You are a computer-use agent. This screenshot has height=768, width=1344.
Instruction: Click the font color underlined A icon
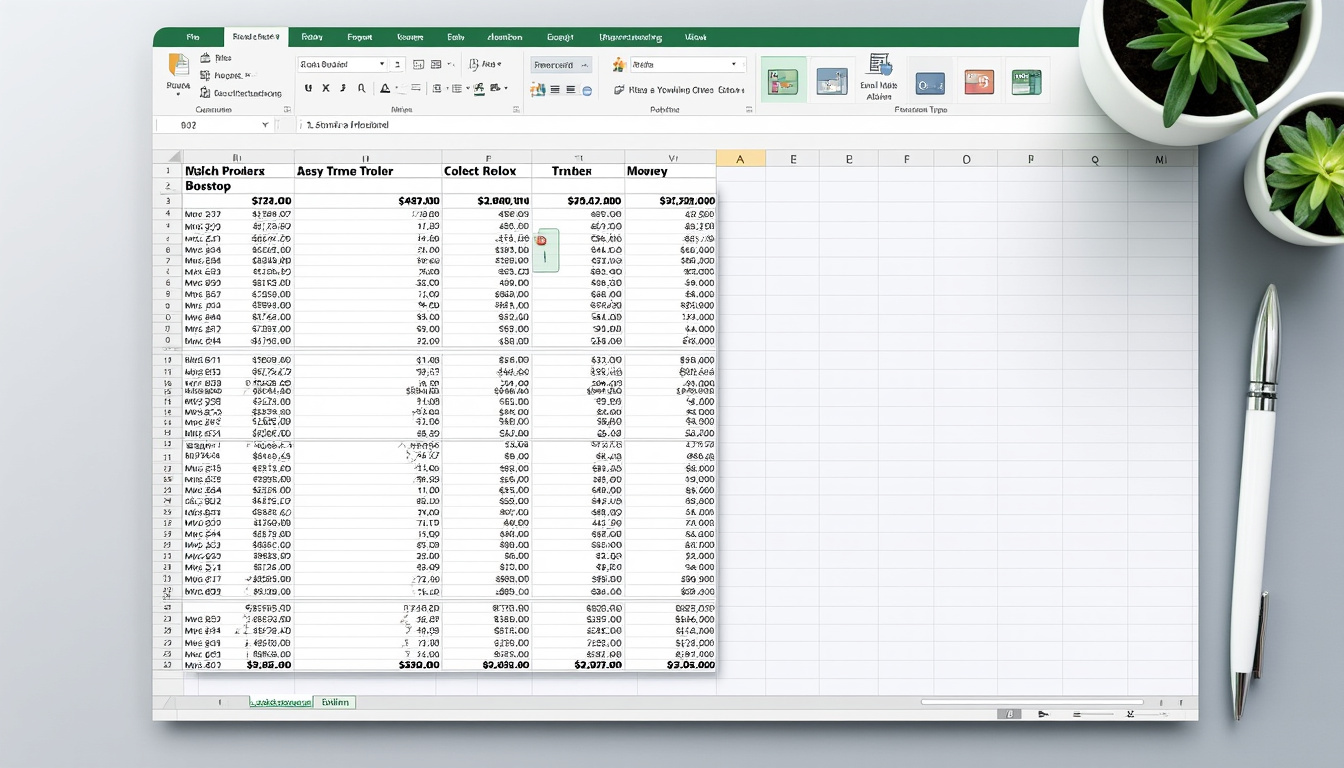click(x=385, y=88)
